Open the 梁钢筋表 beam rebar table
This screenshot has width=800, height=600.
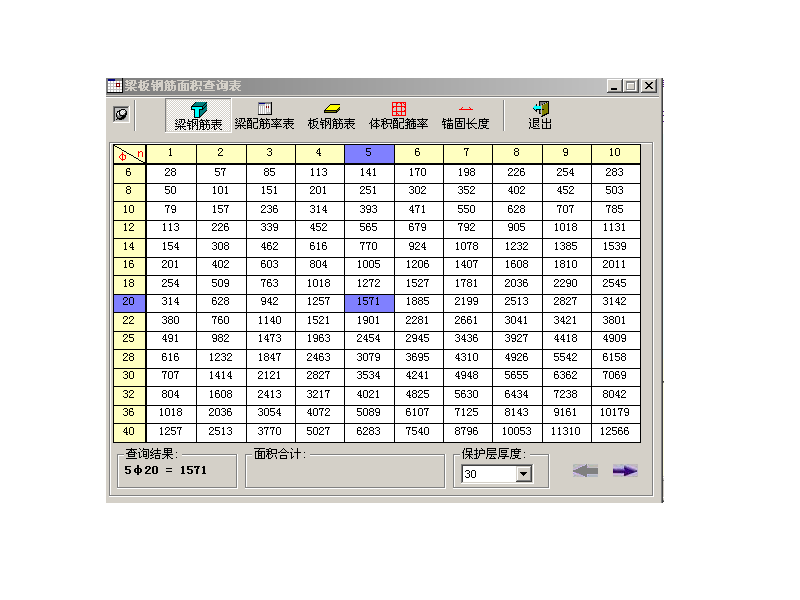198,115
